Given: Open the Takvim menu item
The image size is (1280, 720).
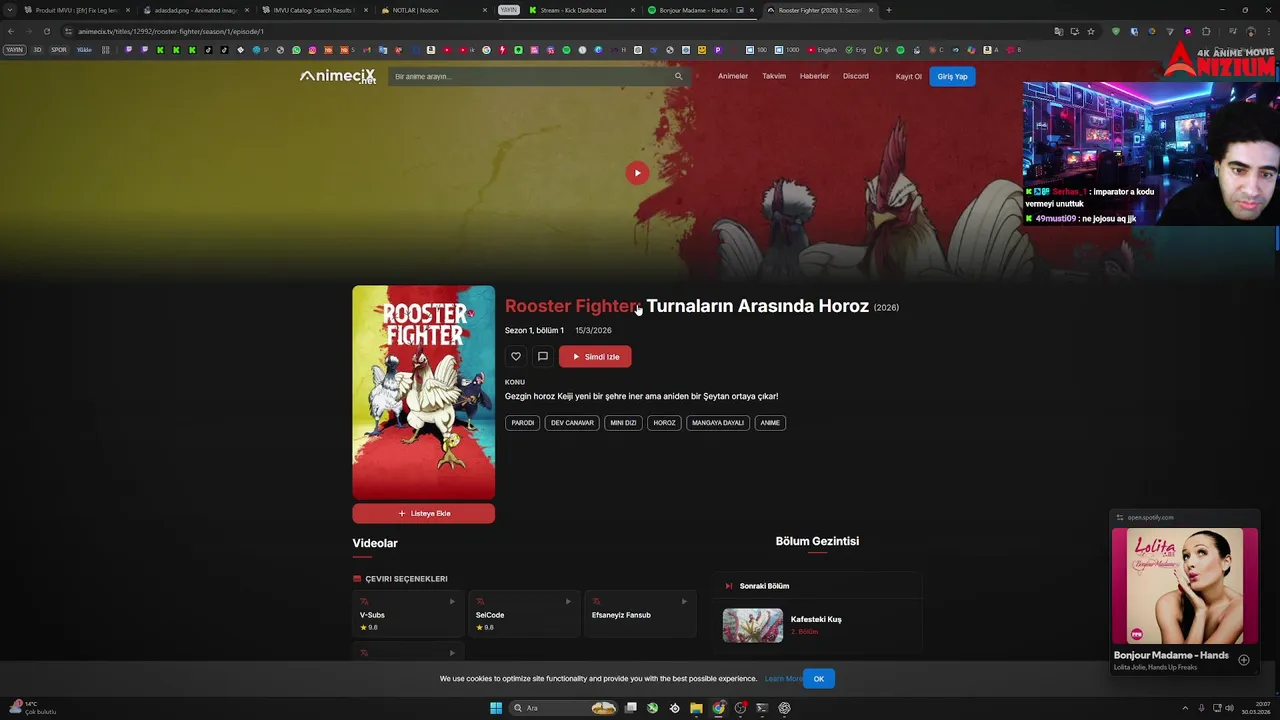Looking at the screenshot, I should pos(774,76).
